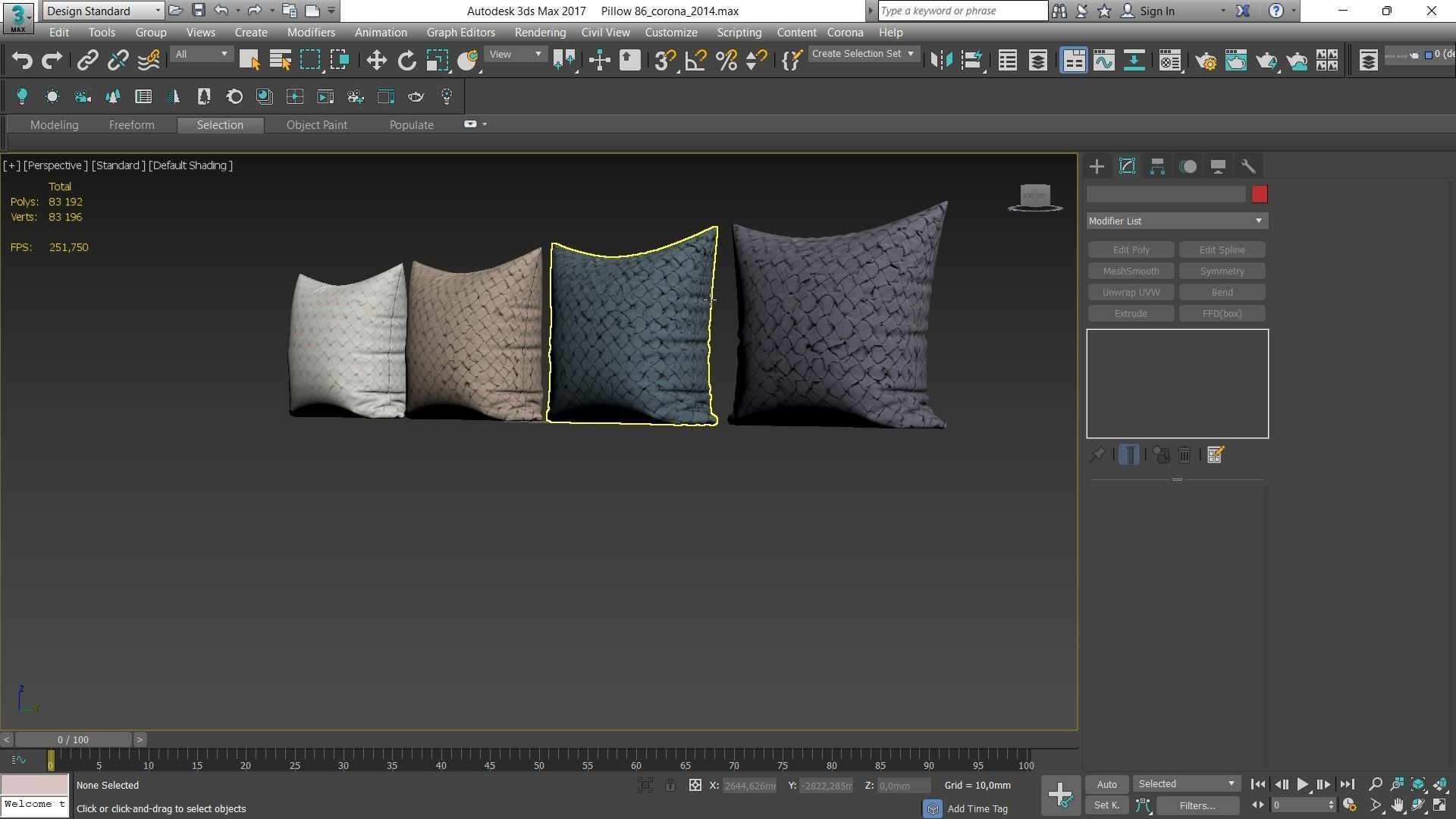Viewport: 1456px width, 819px height.
Task: Open the Modifier List dropdown
Action: click(1177, 221)
